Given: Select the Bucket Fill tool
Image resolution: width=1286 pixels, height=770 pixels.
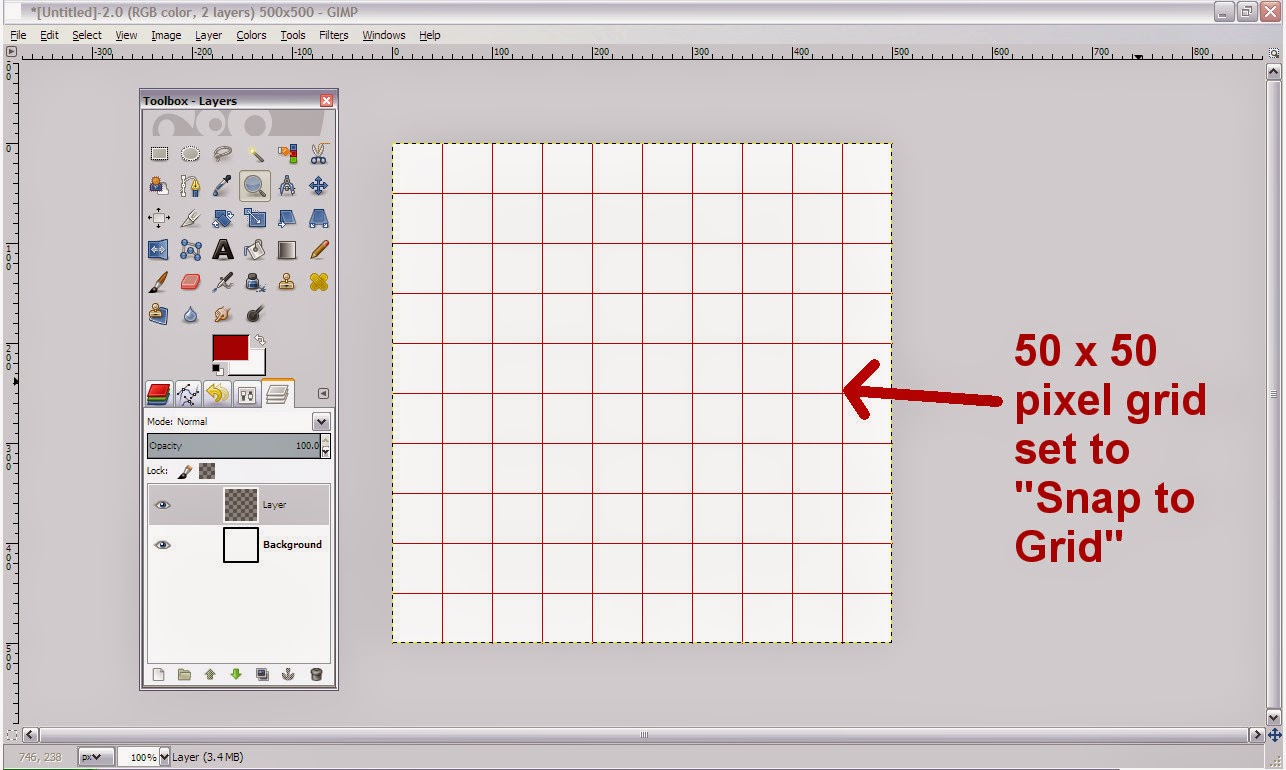Looking at the screenshot, I should tap(255, 250).
